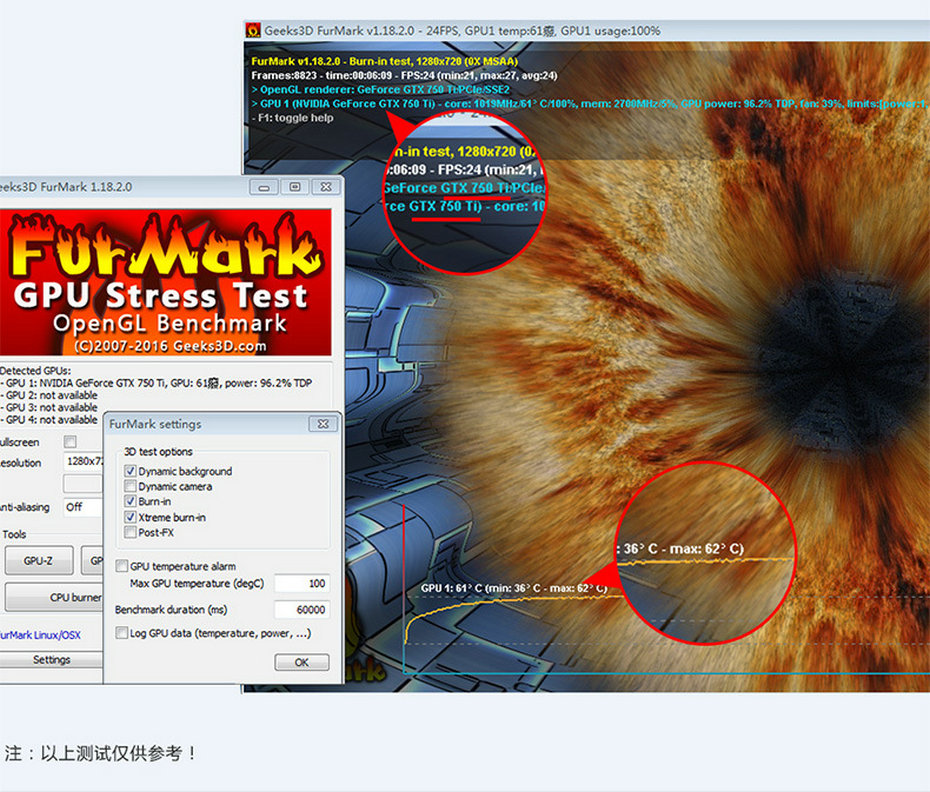Click the 'GPU 1: 61° C' temperature graph label
Viewport: 930px width, 792px height.
point(514,588)
